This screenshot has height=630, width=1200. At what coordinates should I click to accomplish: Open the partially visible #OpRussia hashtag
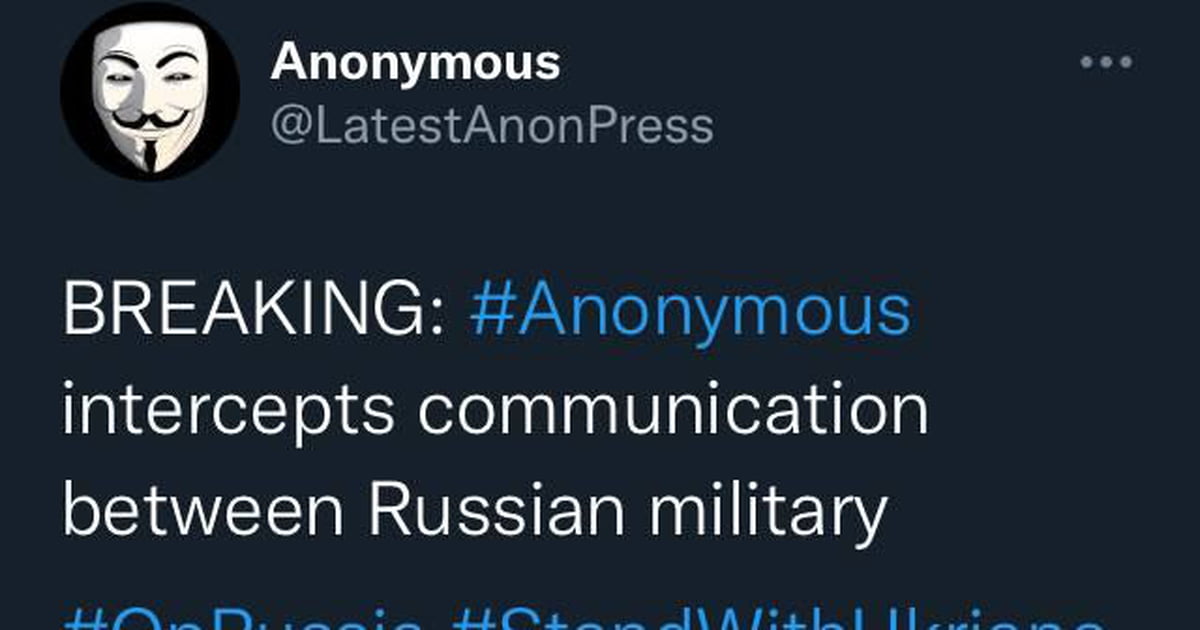[242, 616]
